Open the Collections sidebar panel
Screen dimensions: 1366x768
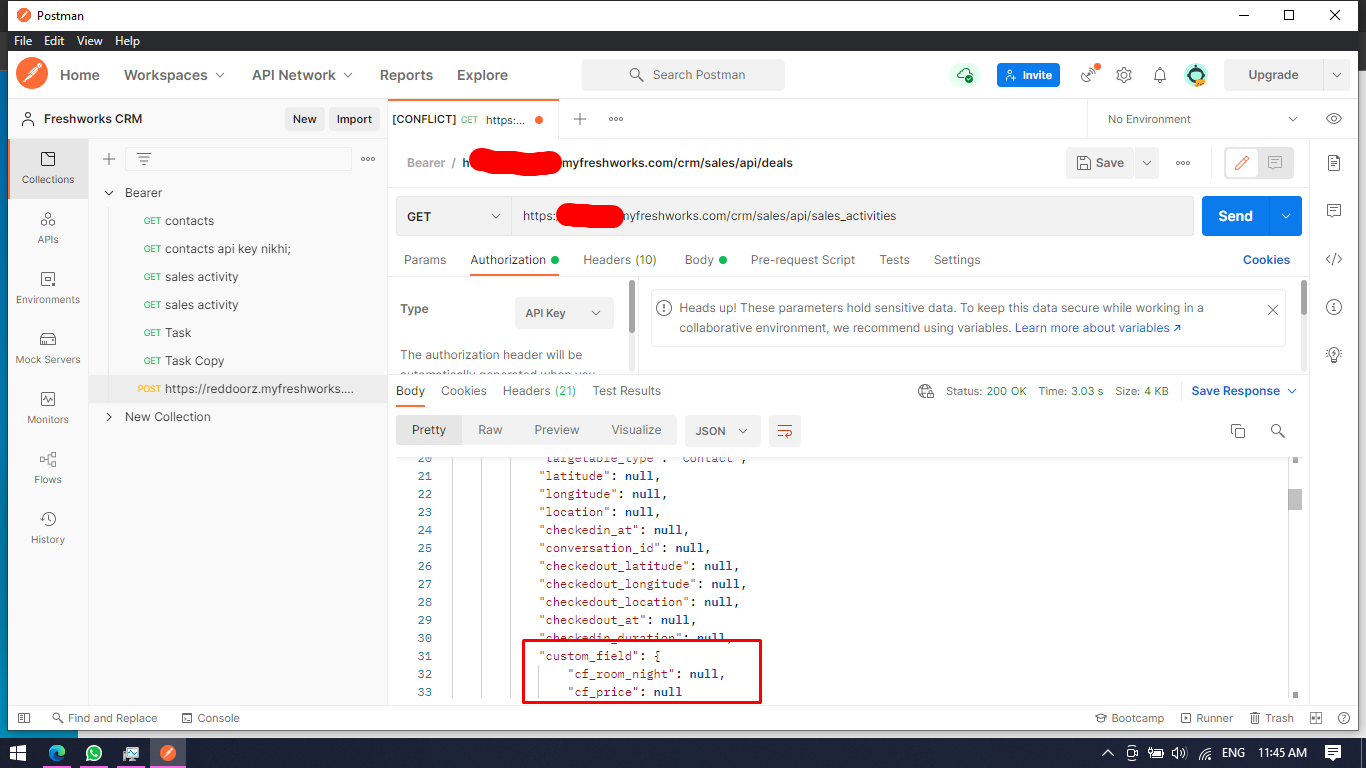click(x=48, y=168)
